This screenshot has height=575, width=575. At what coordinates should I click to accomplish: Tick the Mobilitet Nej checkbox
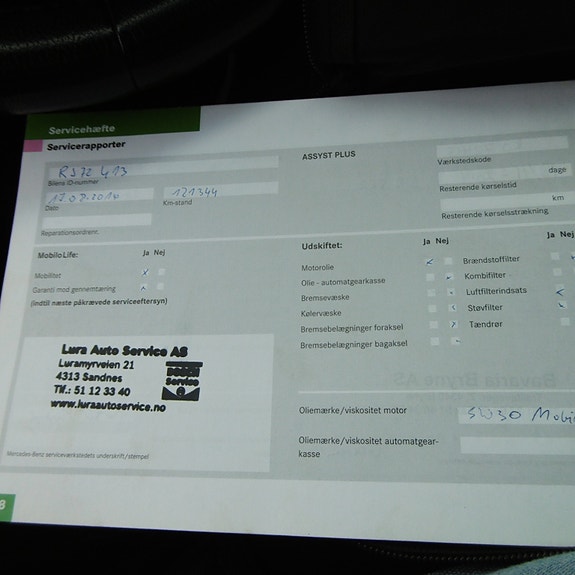pyautogui.click(x=161, y=272)
